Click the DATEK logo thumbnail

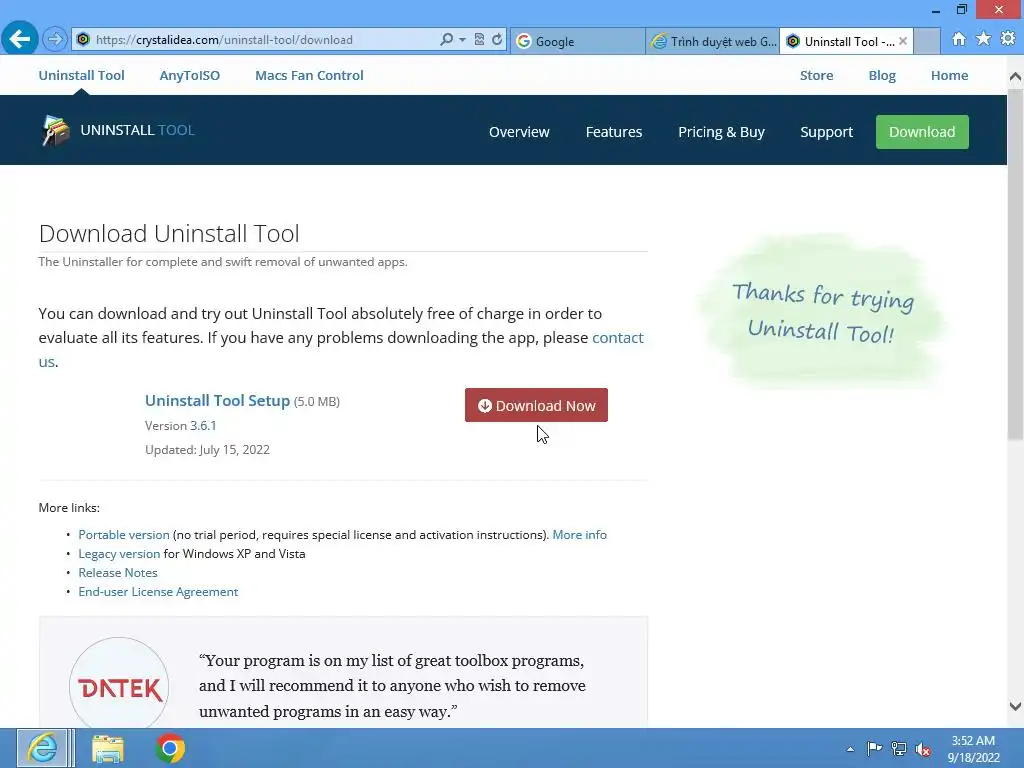click(119, 686)
